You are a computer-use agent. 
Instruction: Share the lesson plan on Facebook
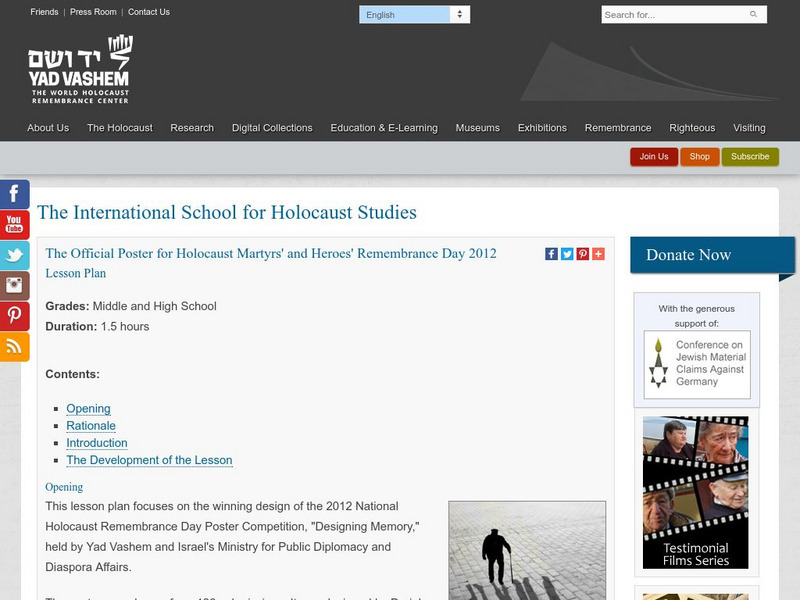[552, 253]
